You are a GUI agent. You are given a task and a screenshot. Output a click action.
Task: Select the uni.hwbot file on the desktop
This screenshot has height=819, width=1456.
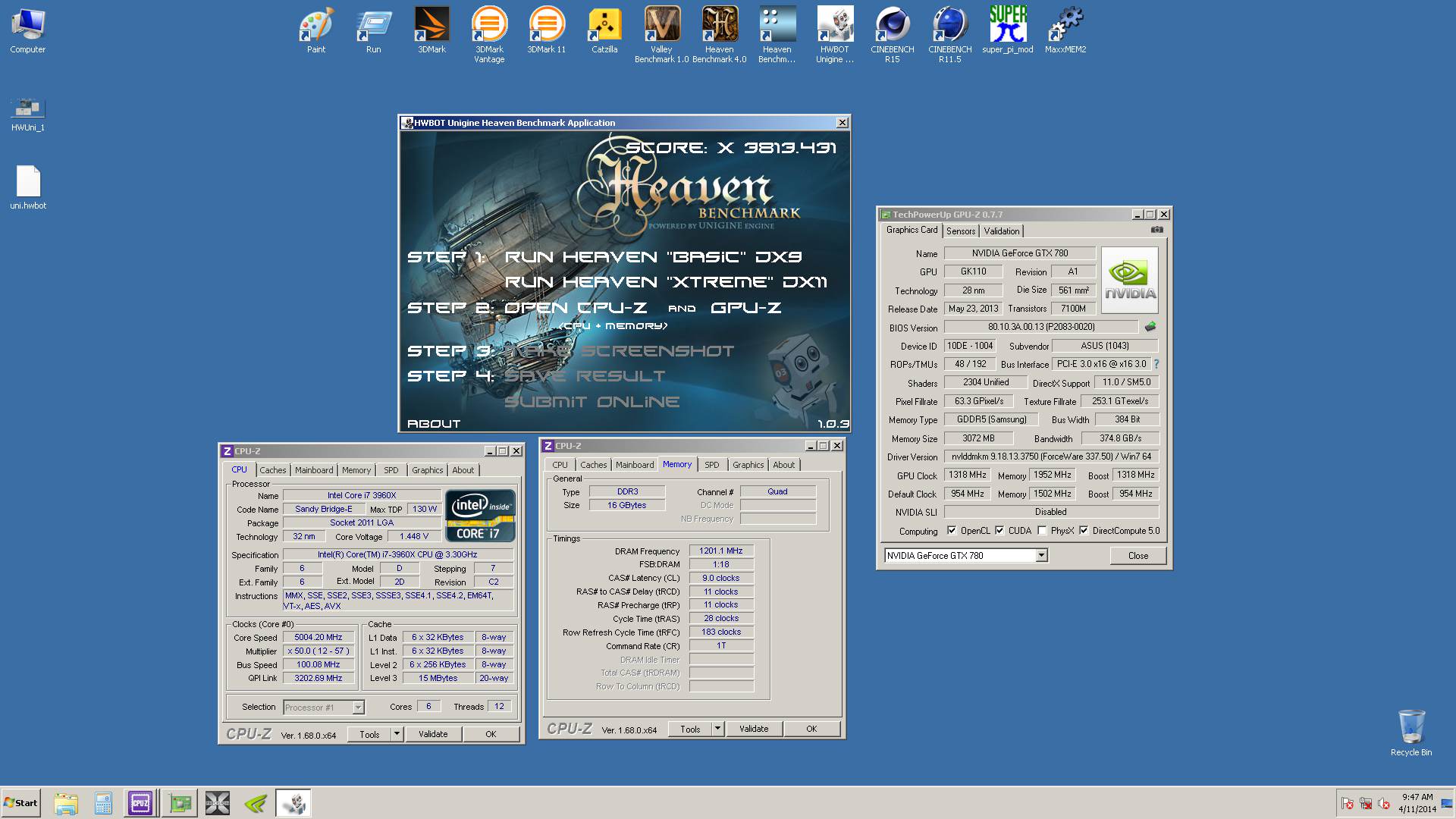click(28, 187)
